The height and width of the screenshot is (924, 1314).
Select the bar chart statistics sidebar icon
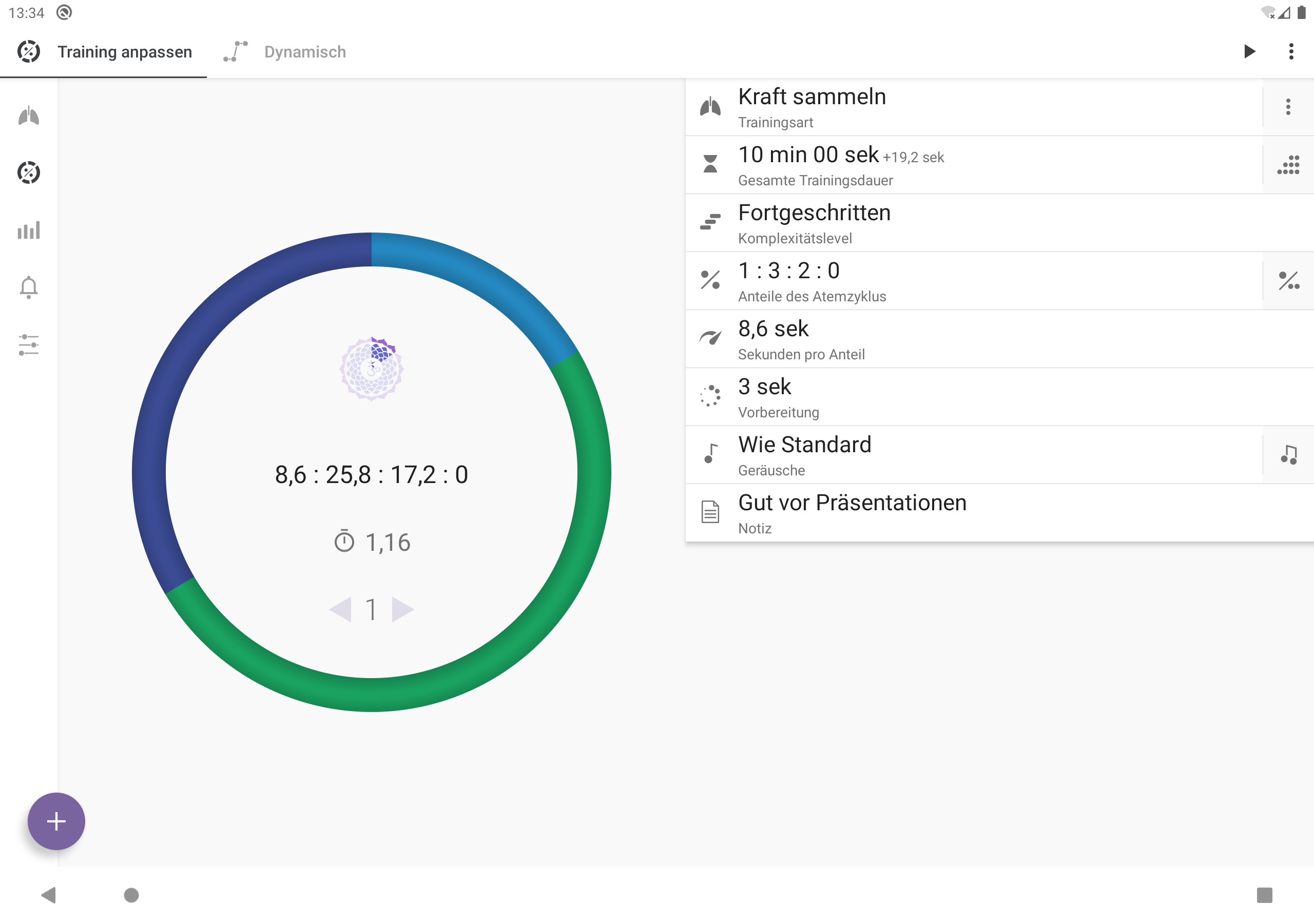click(x=29, y=230)
